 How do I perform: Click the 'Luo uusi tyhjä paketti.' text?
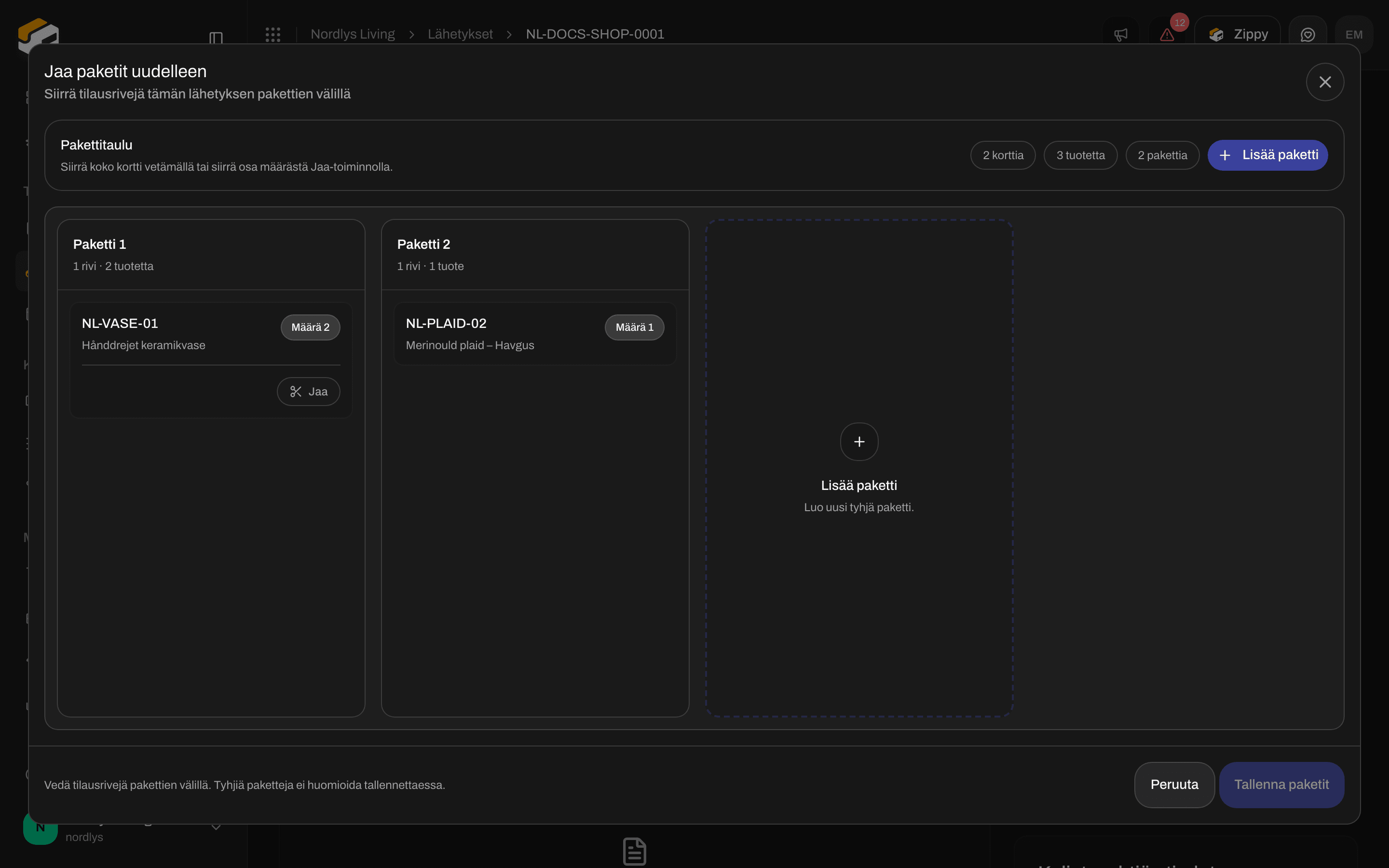point(858,507)
